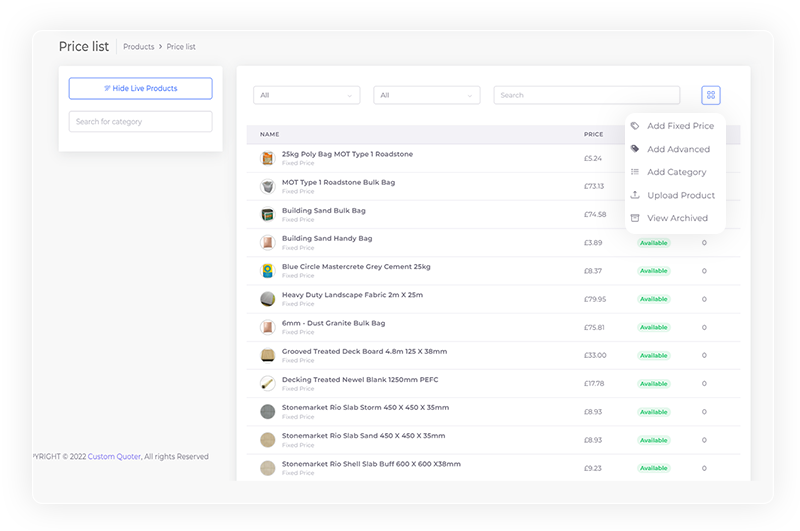Click Grooved Treated Deck Board thumbnail
The height and width of the screenshot is (531, 800).
(267, 355)
